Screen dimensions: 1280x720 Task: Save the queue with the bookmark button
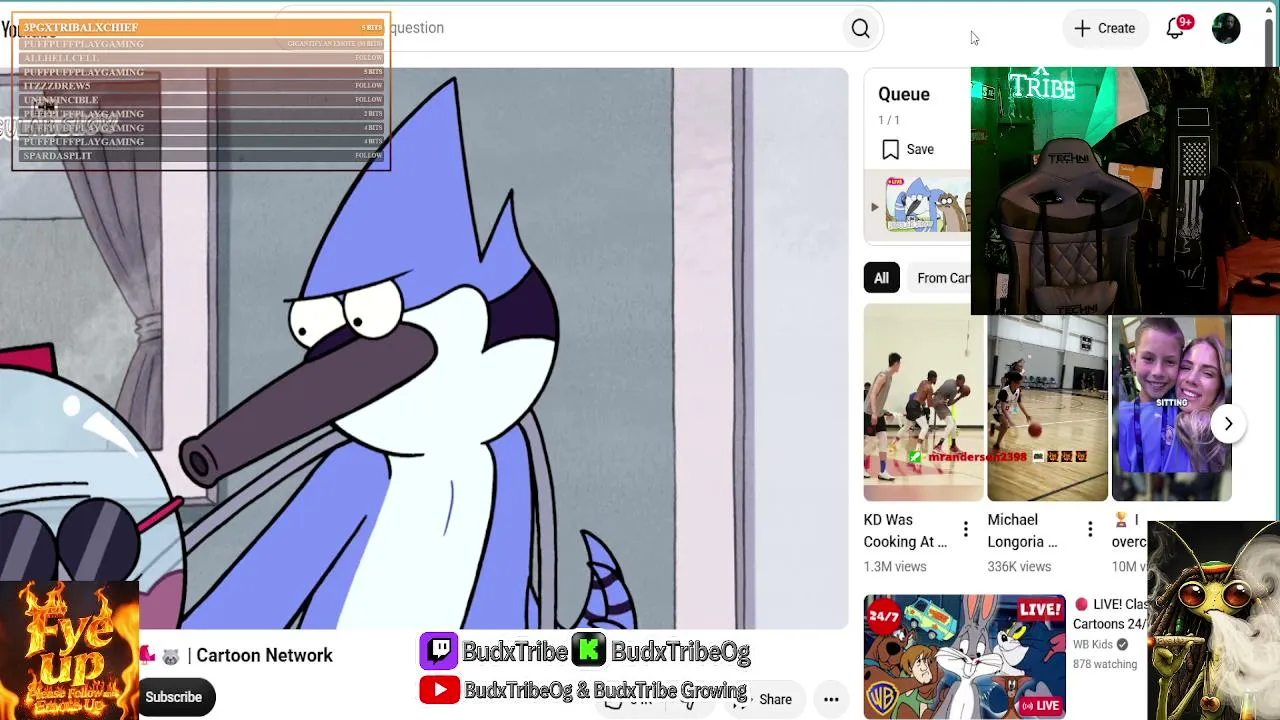coord(908,150)
